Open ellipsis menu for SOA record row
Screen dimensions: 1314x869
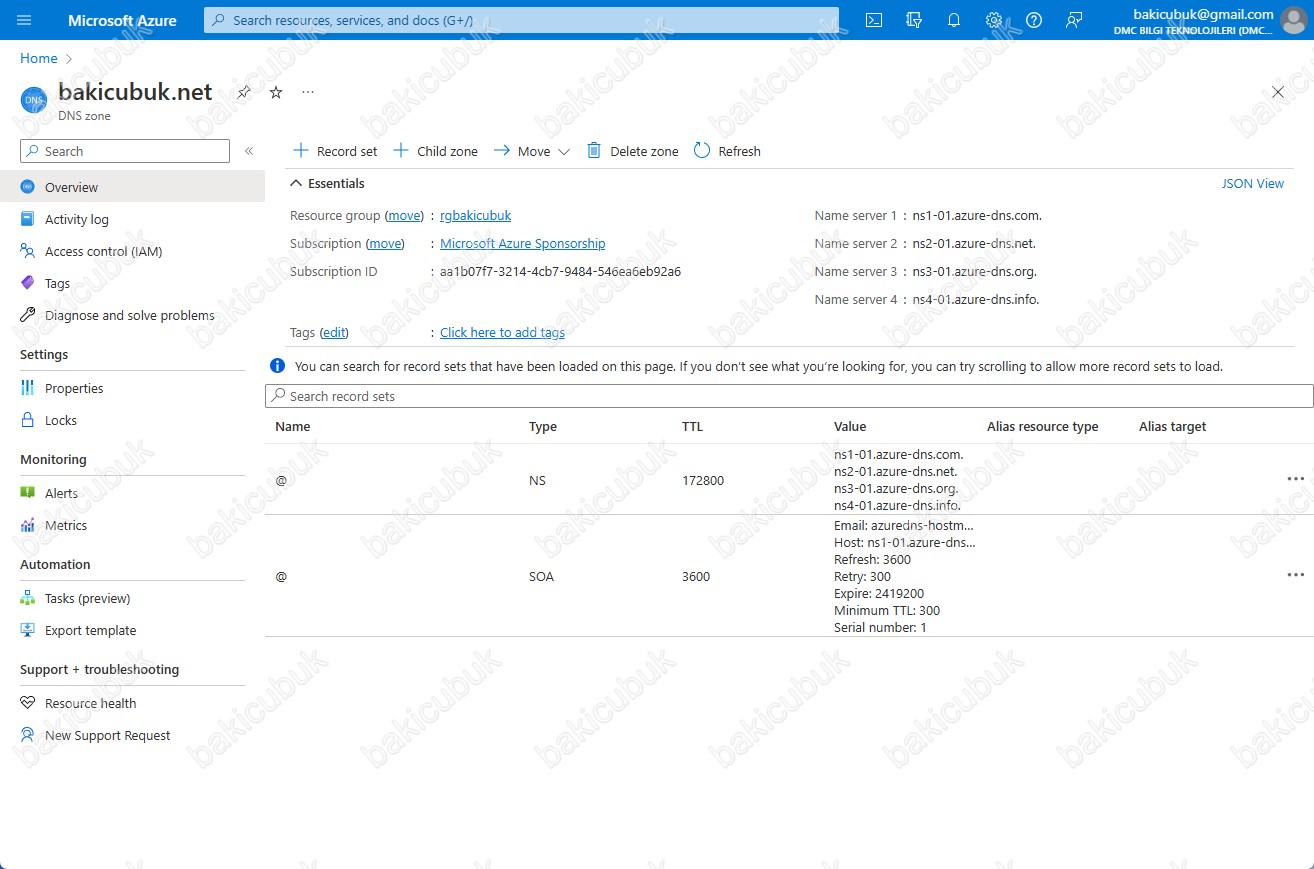1295,575
